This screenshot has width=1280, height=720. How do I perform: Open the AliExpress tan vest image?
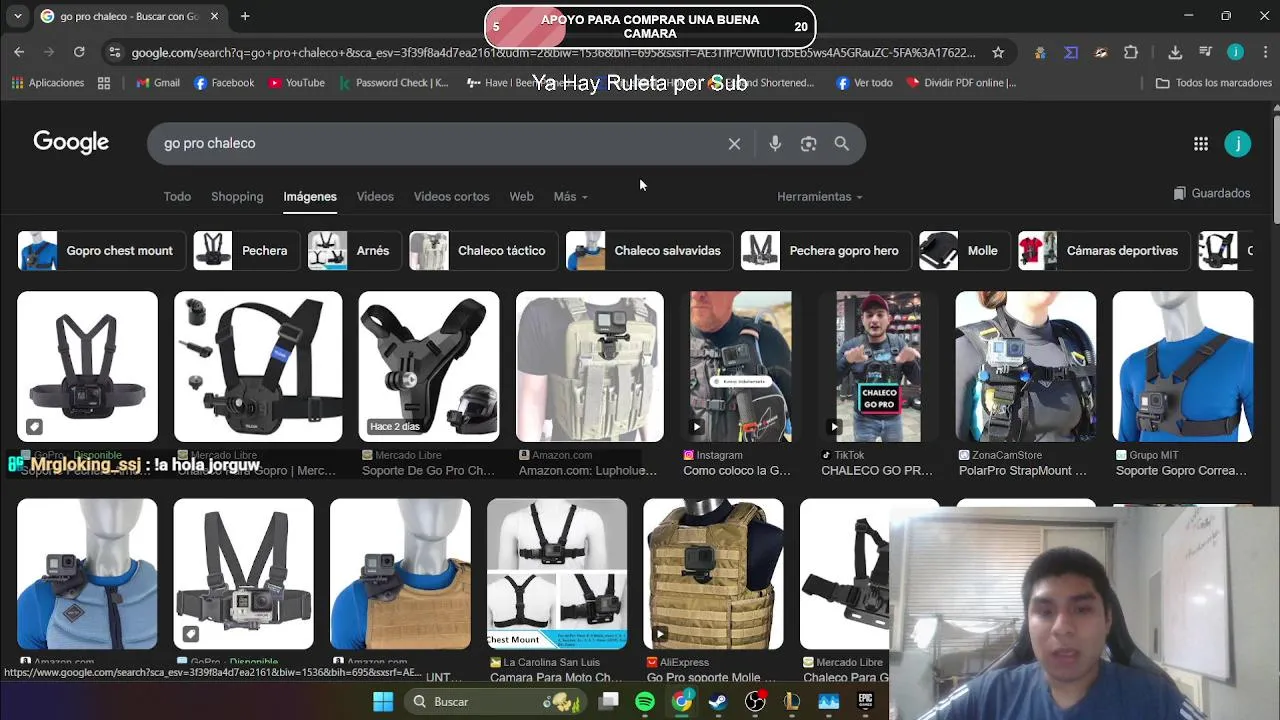tap(713, 574)
